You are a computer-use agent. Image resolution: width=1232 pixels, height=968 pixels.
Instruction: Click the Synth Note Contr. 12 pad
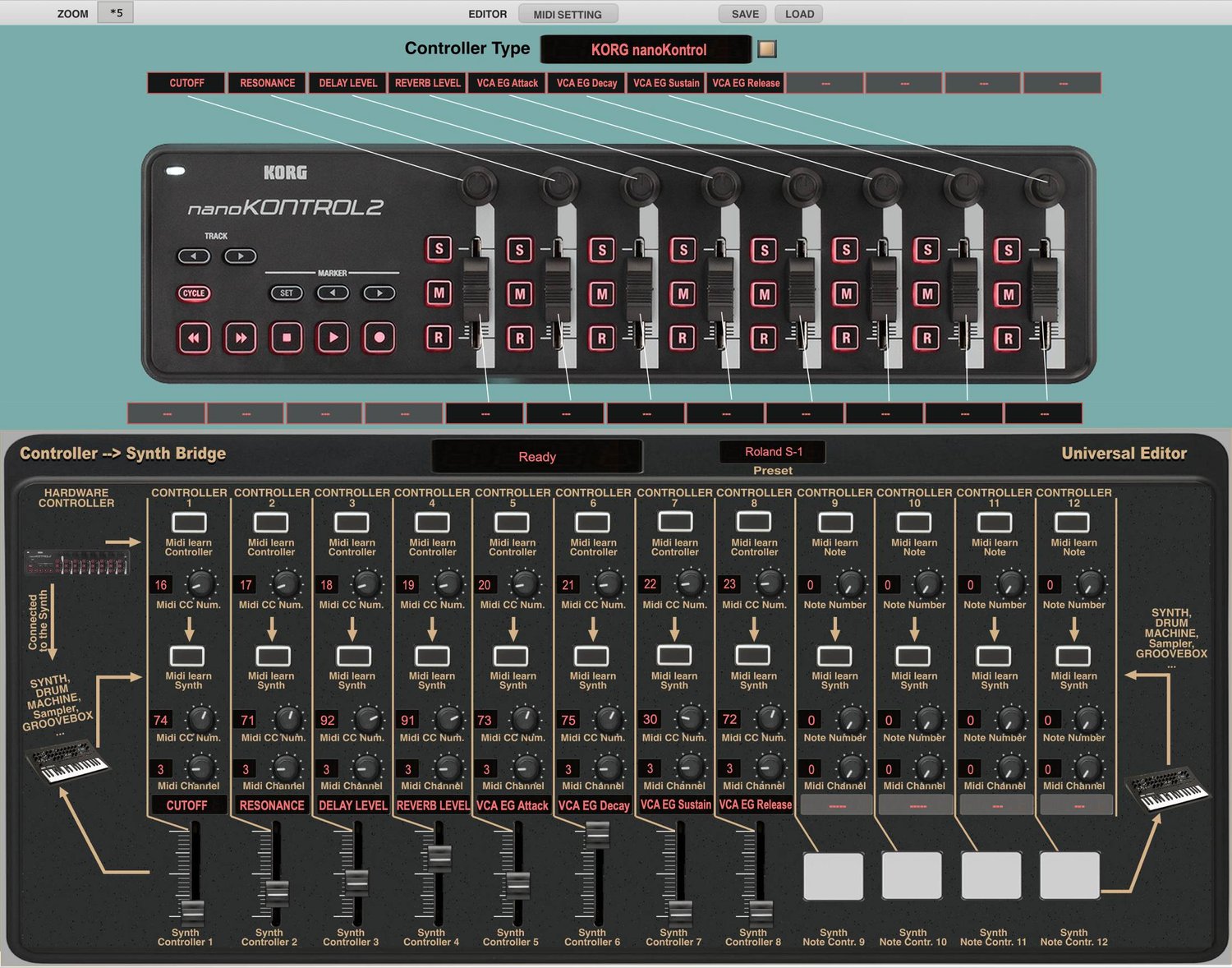tap(1069, 876)
